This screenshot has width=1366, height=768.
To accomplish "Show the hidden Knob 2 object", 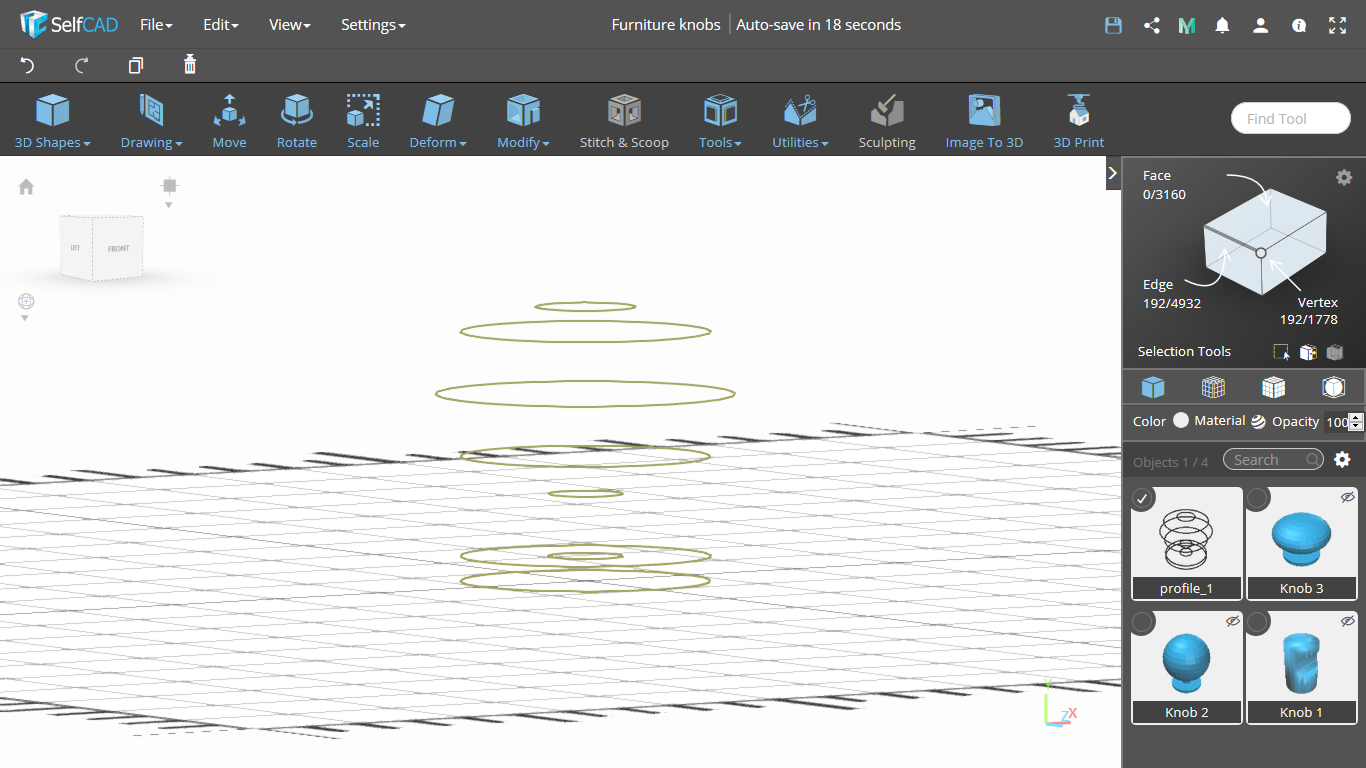I will tap(1232, 621).
